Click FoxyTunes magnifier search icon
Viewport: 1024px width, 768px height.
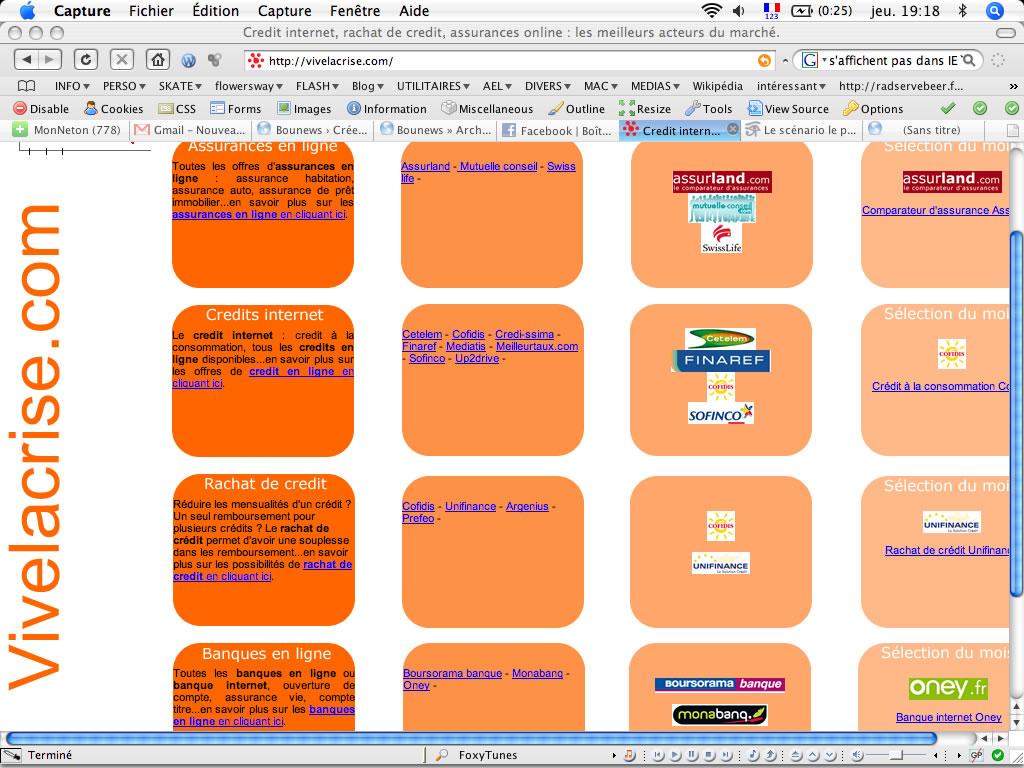tap(442, 755)
